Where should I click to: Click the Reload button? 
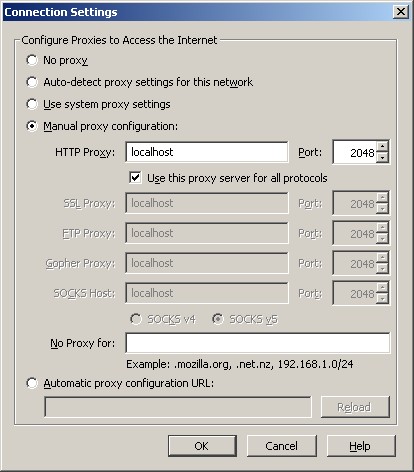click(x=355, y=407)
